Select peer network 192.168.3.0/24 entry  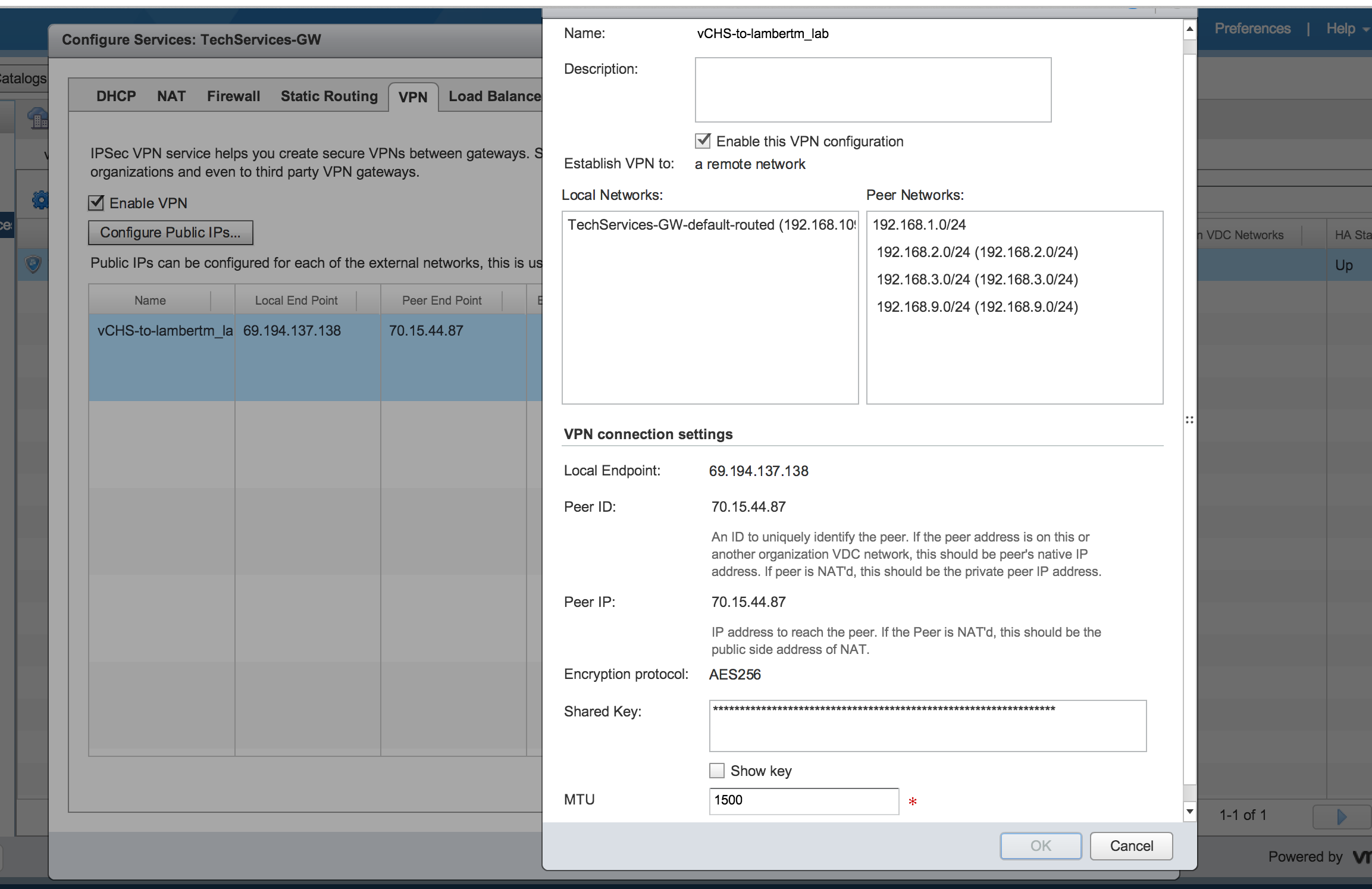(x=977, y=280)
